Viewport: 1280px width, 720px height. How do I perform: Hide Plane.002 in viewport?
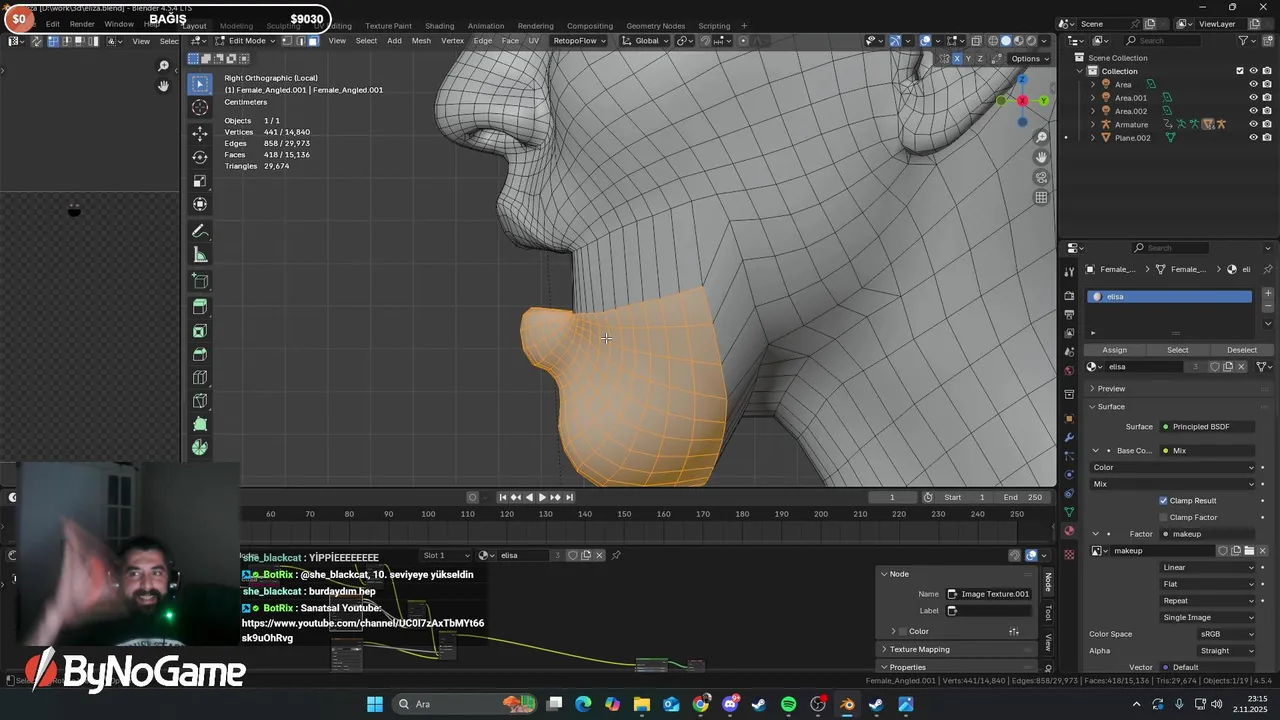pyautogui.click(x=1253, y=138)
